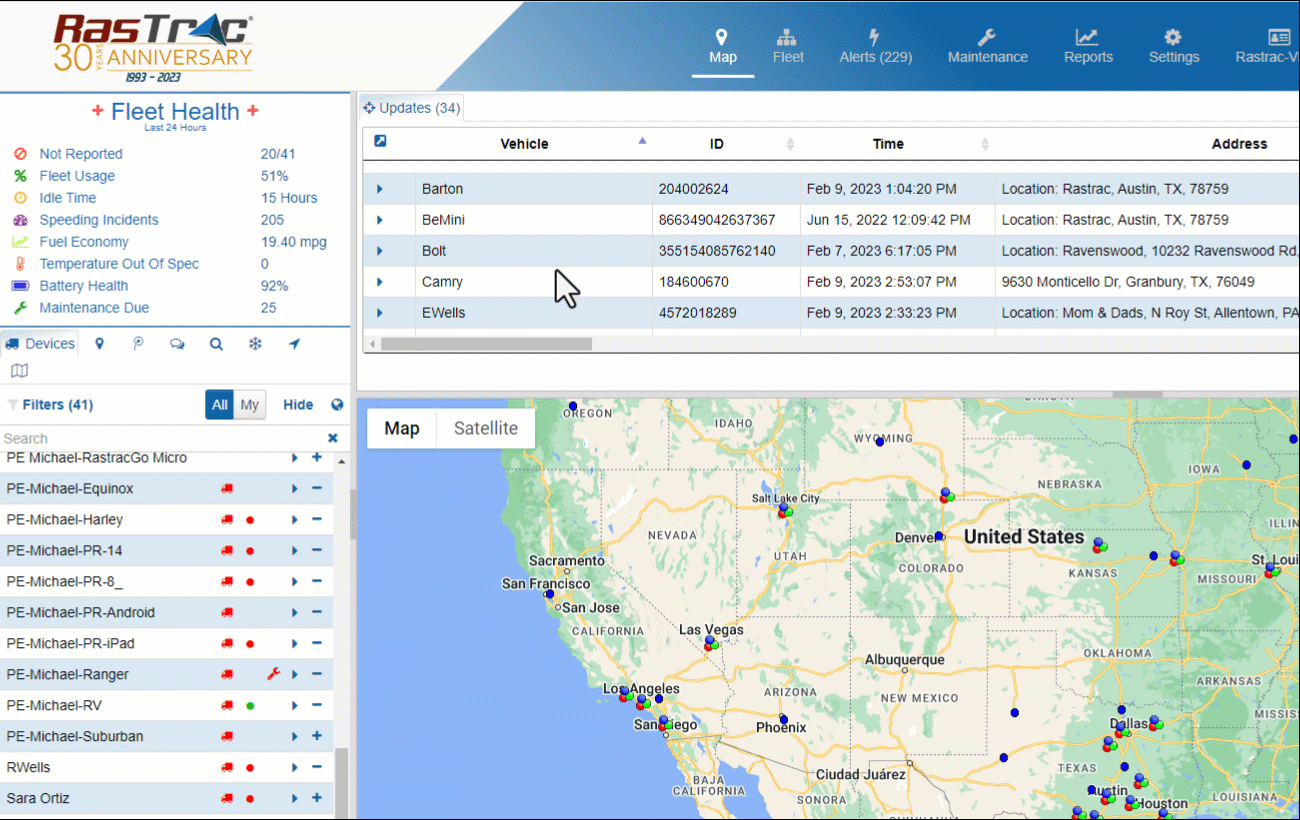The height and width of the screenshot is (820, 1300).
Task: Add Sara Ortiz using plus toggle
Action: (x=317, y=798)
